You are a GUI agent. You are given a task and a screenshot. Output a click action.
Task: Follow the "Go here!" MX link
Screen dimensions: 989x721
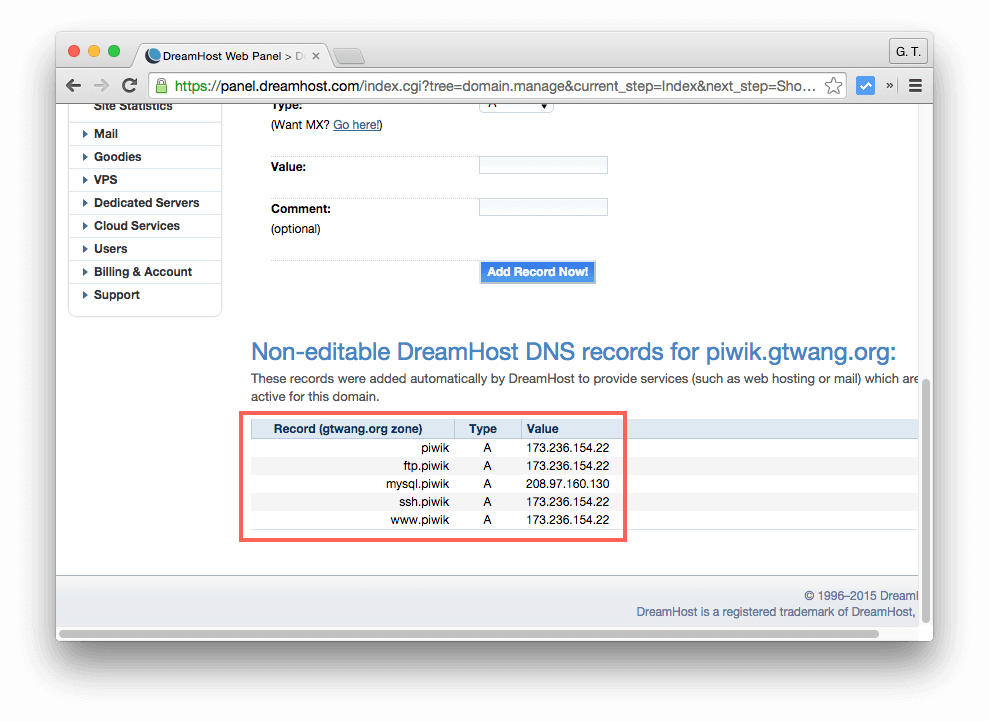pos(356,125)
